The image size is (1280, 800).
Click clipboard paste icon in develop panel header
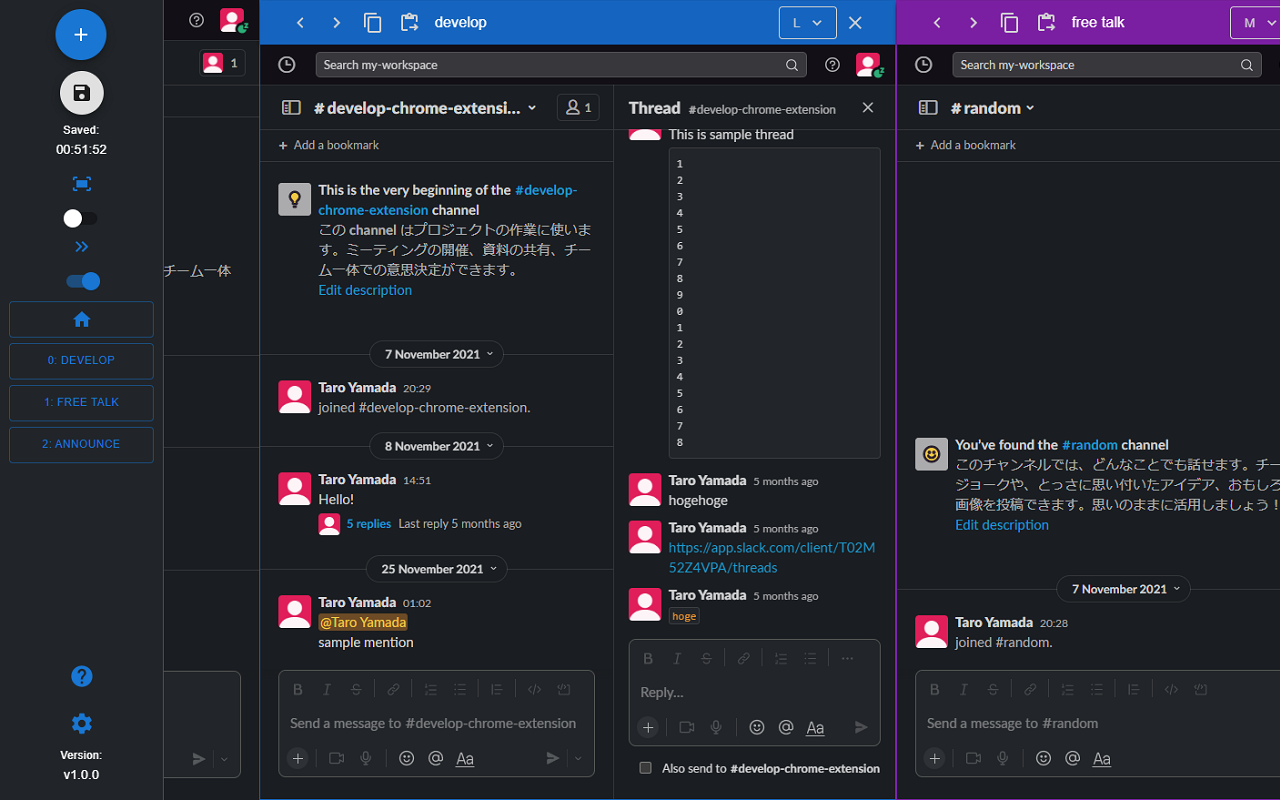click(x=409, y=22)
